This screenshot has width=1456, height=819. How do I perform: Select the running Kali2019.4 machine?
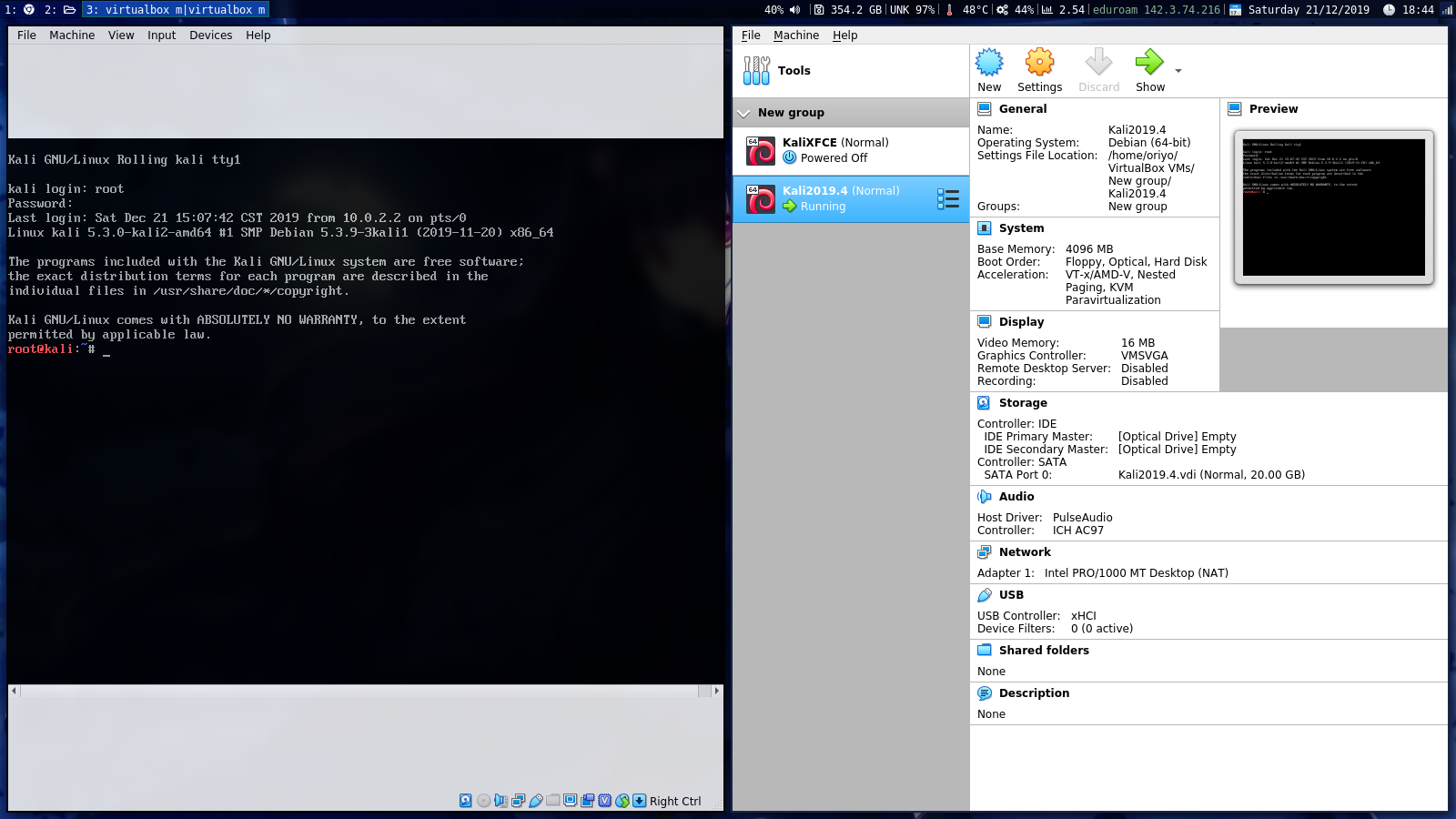[851, 199]
